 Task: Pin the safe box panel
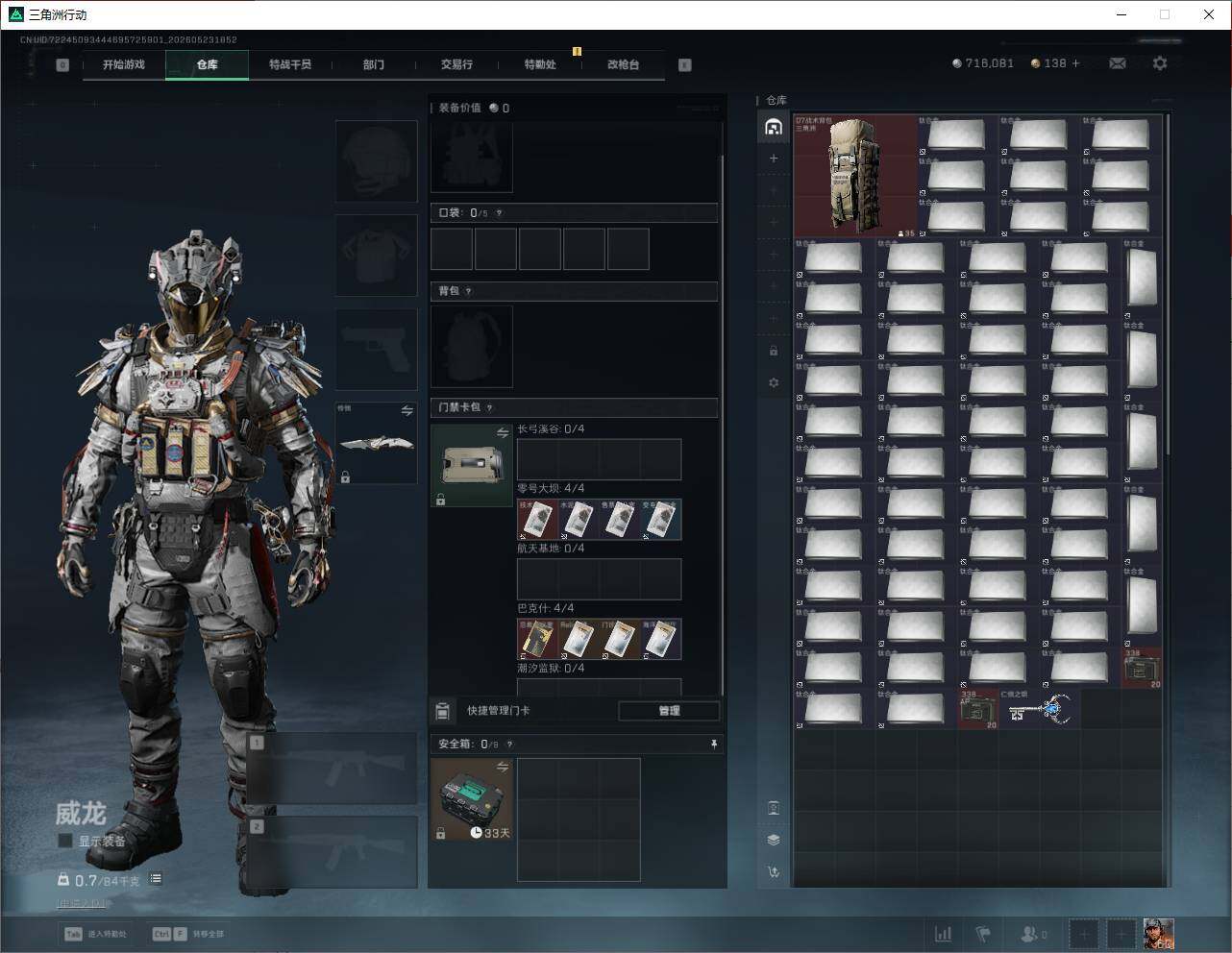click(713, 744)
